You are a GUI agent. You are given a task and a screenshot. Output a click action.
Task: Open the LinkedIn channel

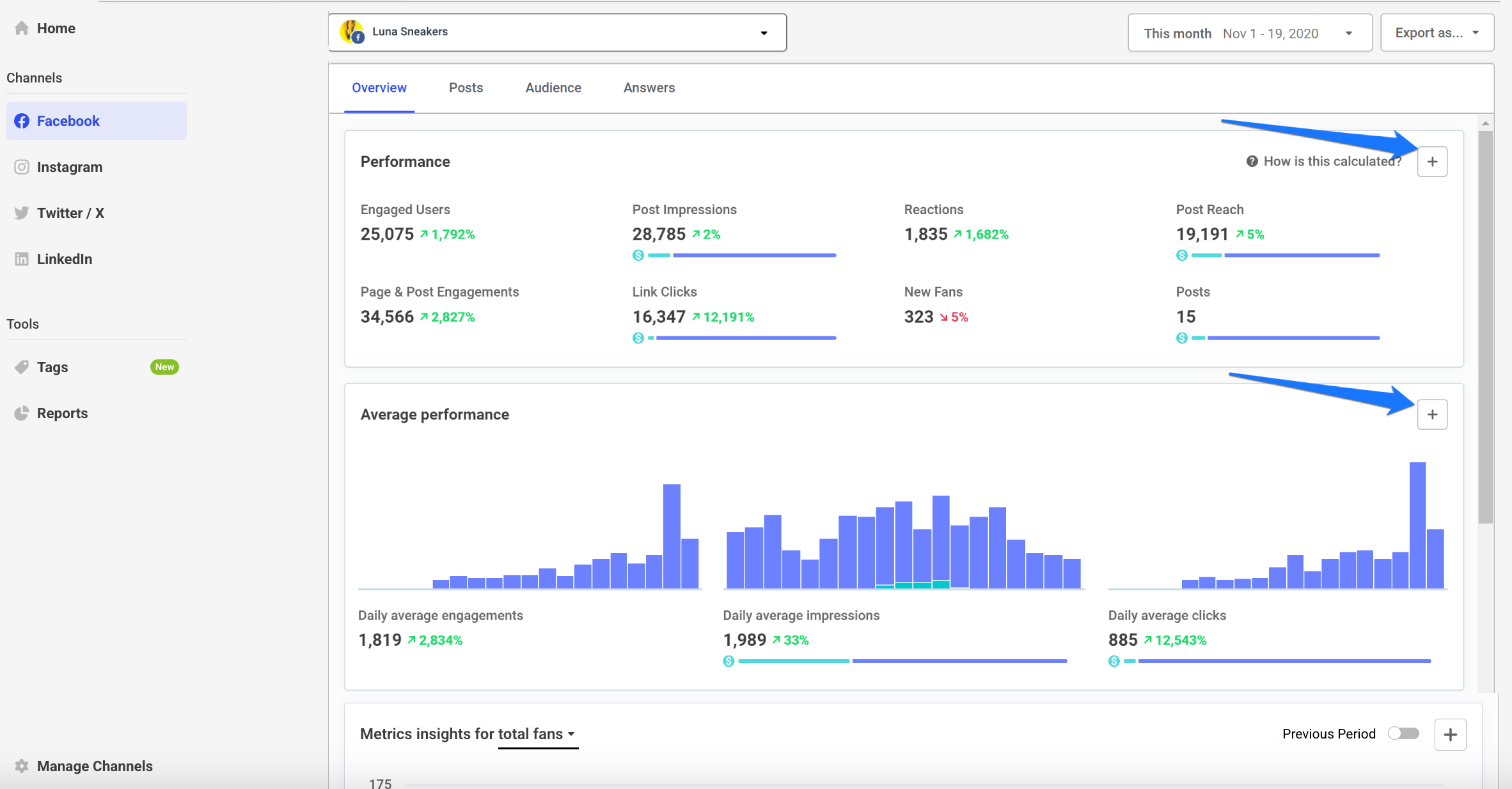point(64,259)
